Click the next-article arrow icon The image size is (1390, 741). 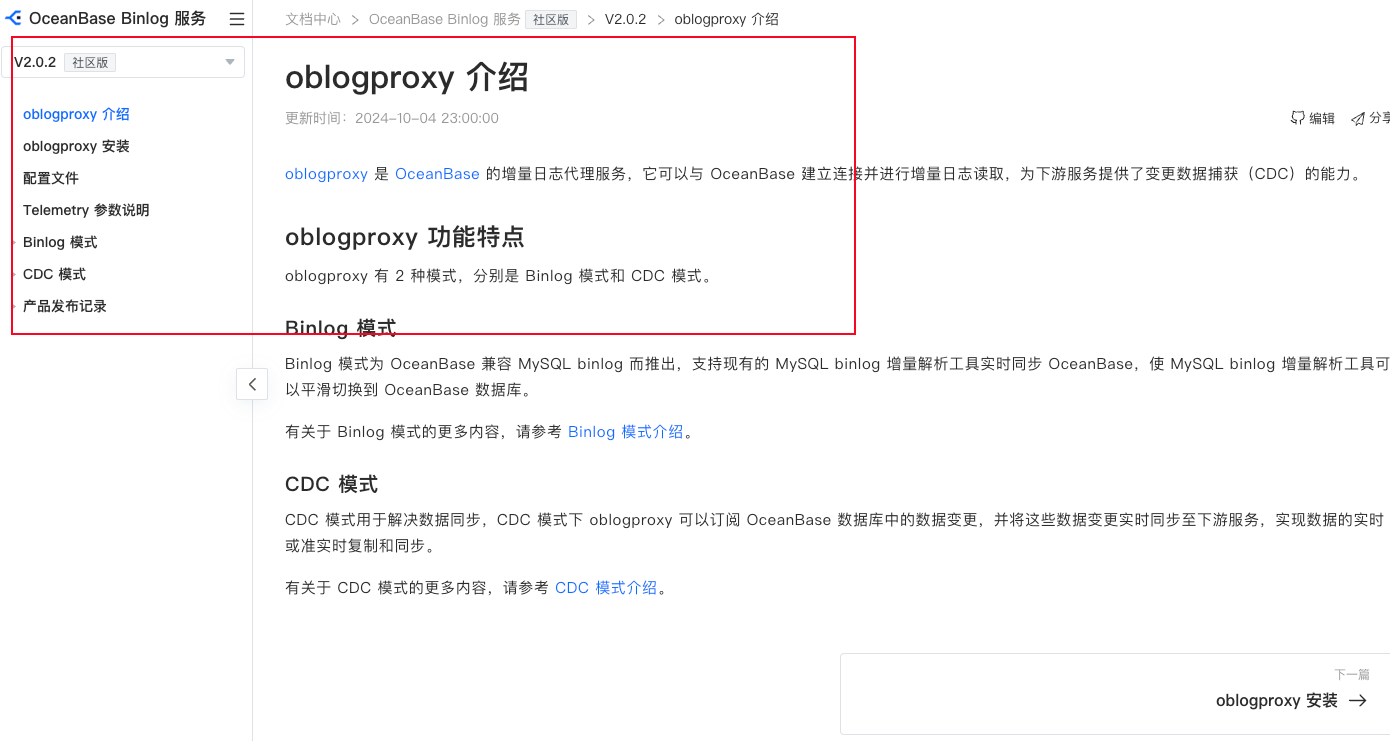click(1358, 701)
